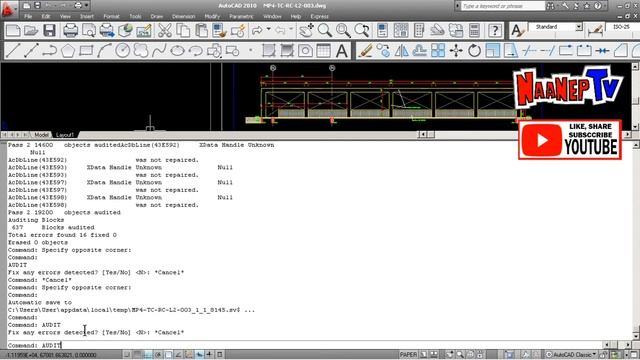The width and height of the screenshot is (640, 360).
Task: Open the Edit menu
Action: click(x=46, y=16)
